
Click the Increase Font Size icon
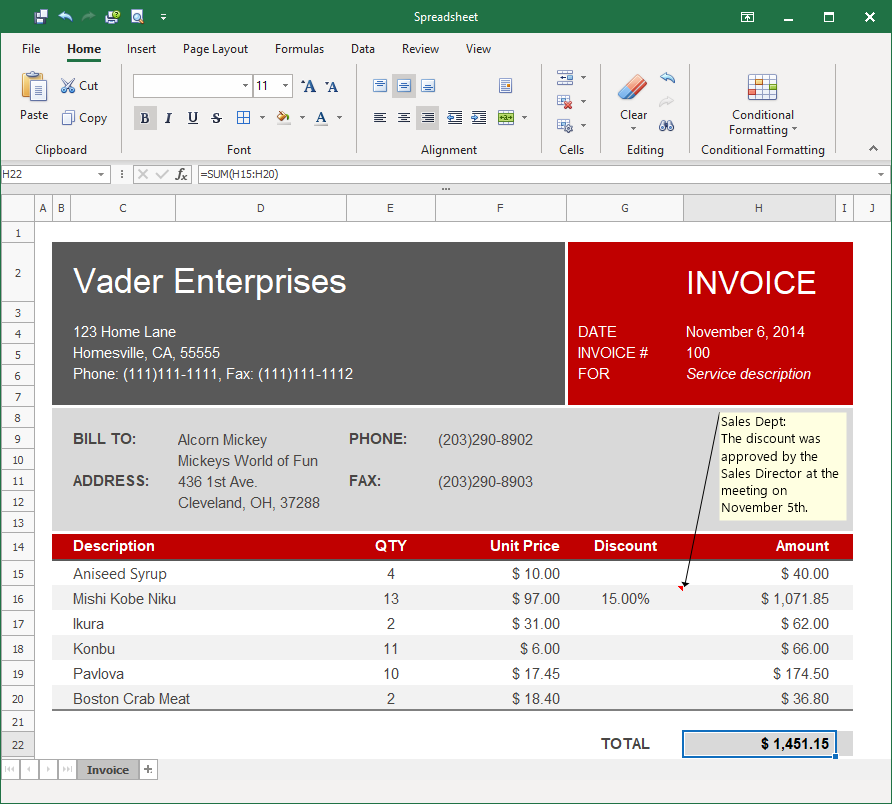click(308, 87)
